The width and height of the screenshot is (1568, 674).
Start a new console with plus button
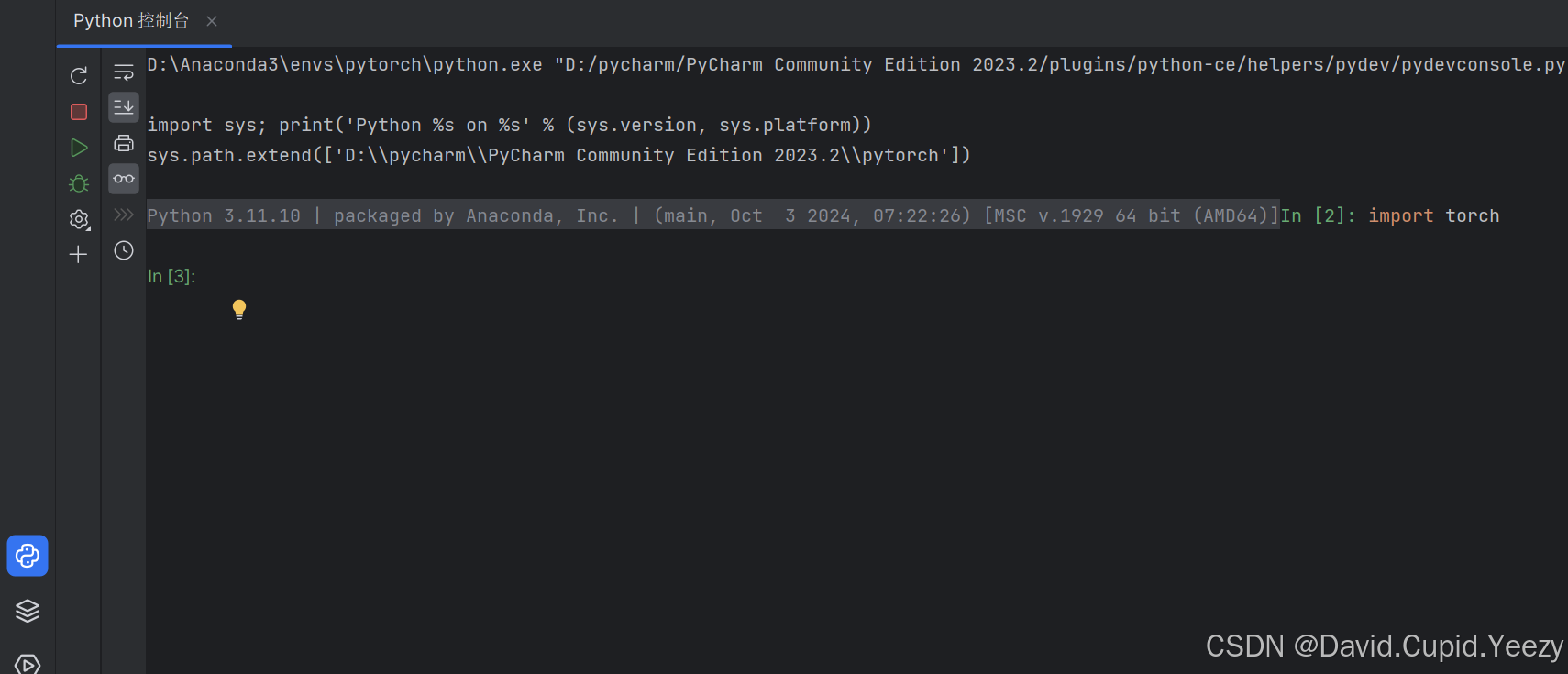(78, 254)
